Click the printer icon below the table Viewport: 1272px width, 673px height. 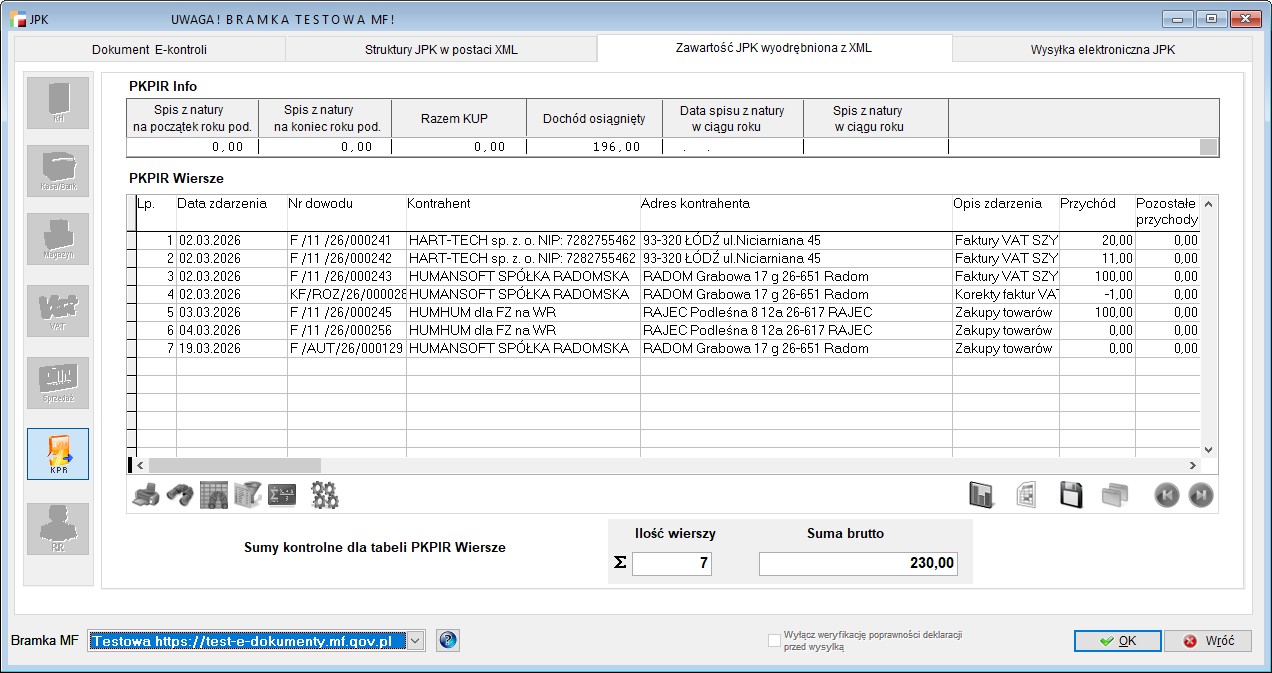[146, 495]
